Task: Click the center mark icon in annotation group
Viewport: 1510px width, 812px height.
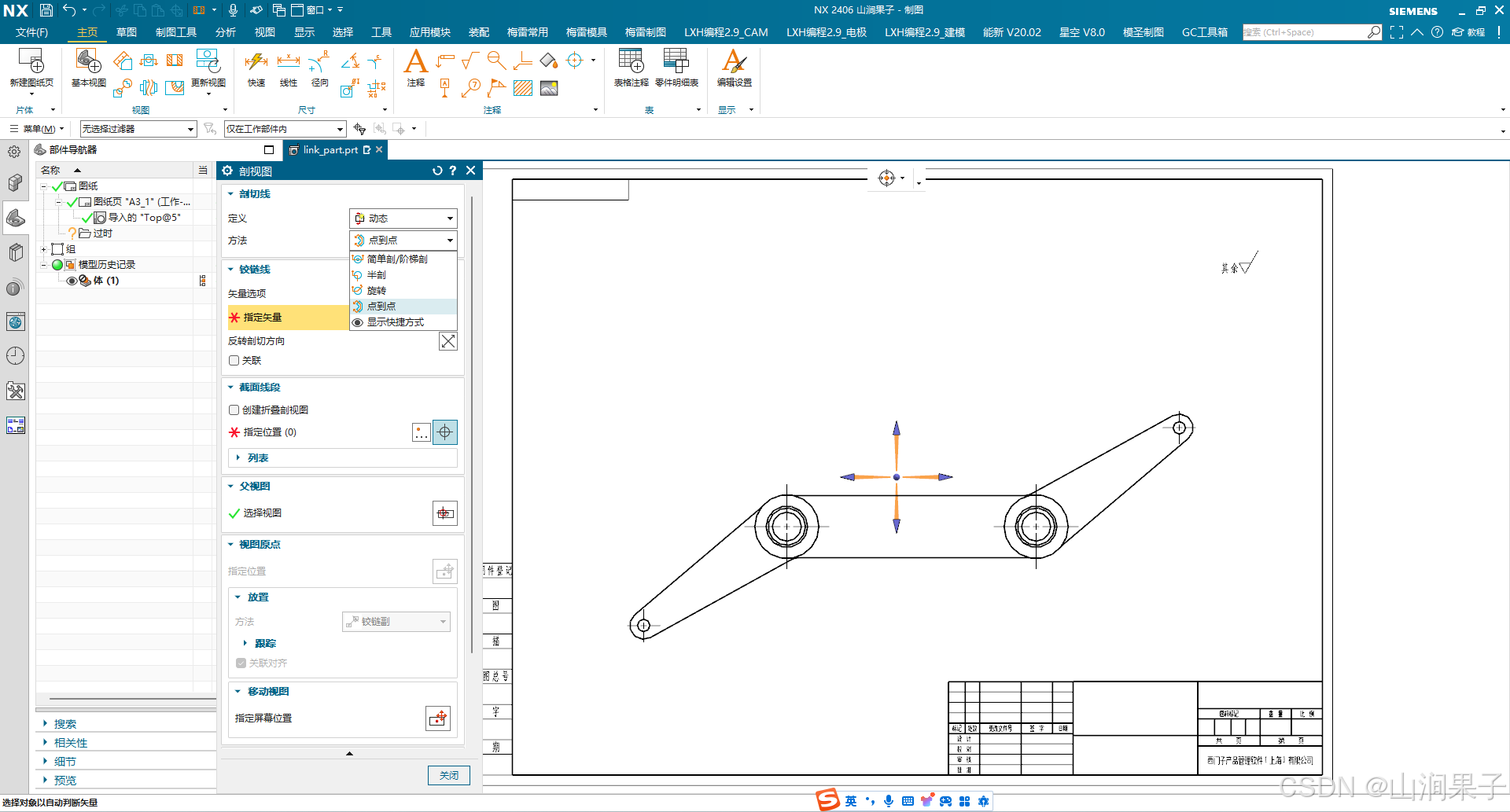Action: [575, 61]
